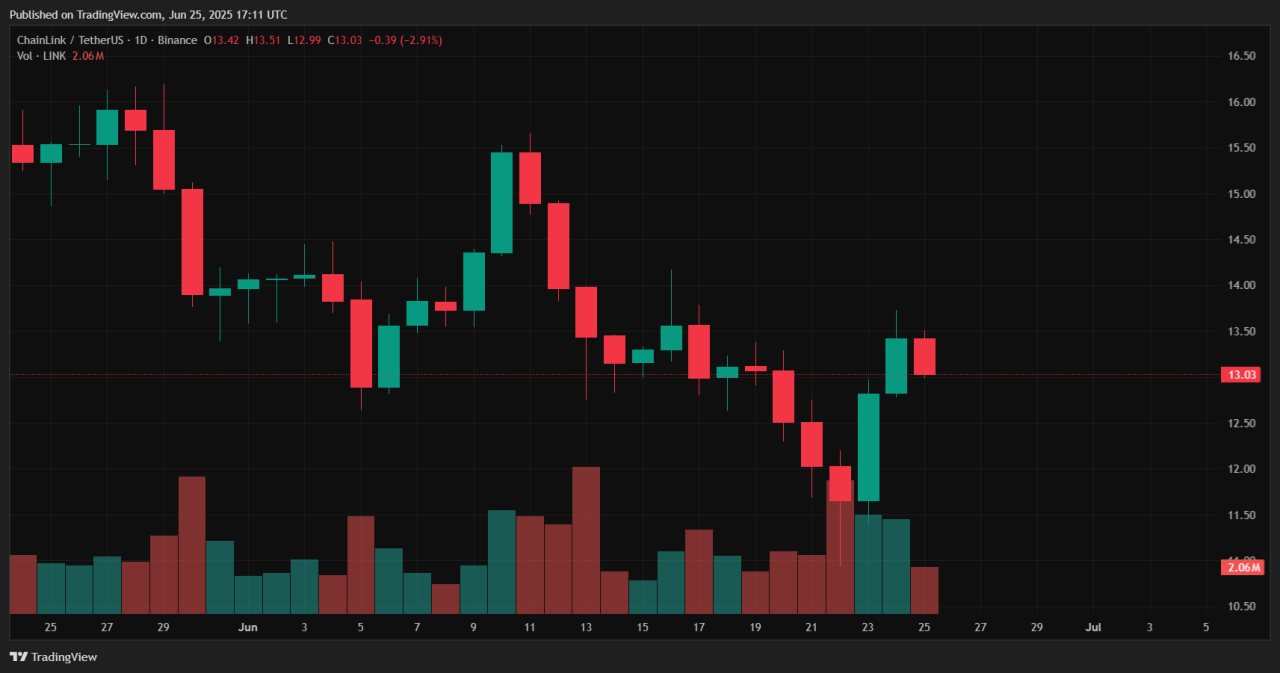Select the ChainLink / TetherUS symbol title
This screenshot has height=673, width=1280.
point(72,40)
